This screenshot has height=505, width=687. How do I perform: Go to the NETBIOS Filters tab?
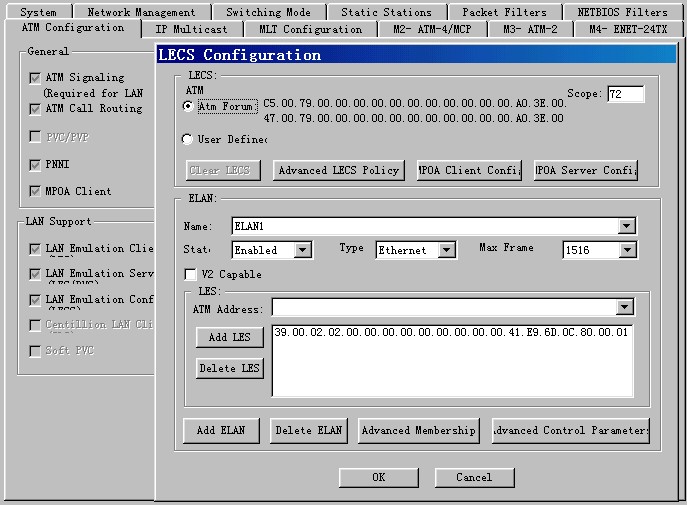[x=621, y=12]
